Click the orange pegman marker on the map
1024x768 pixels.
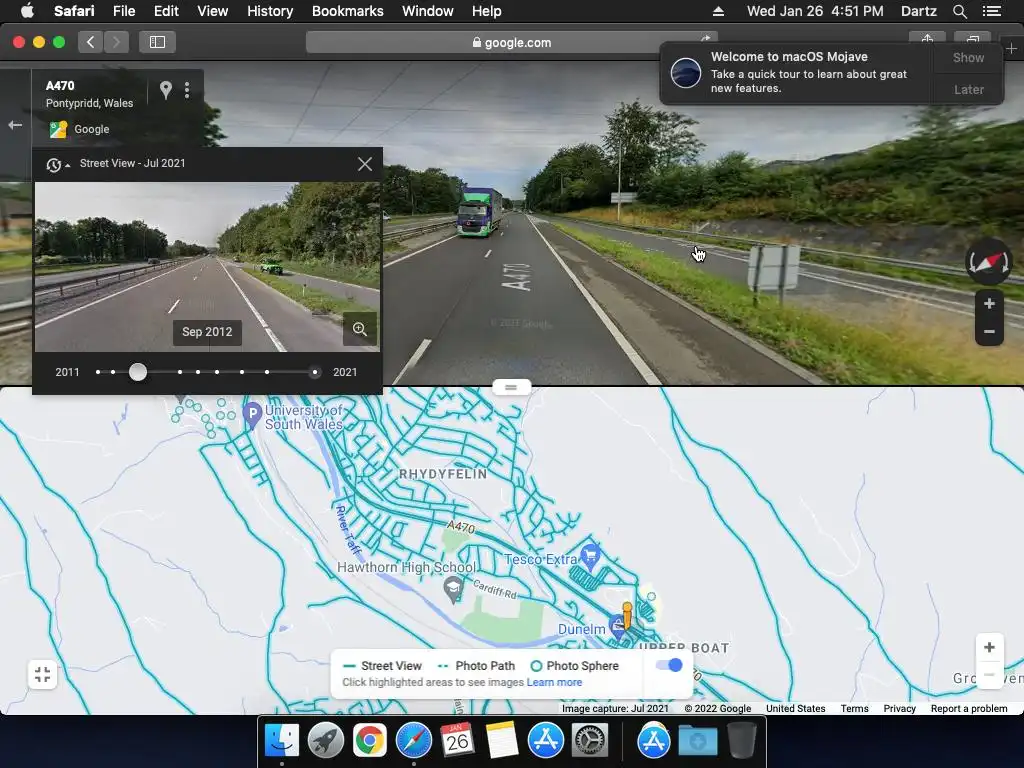click(627, 615)
